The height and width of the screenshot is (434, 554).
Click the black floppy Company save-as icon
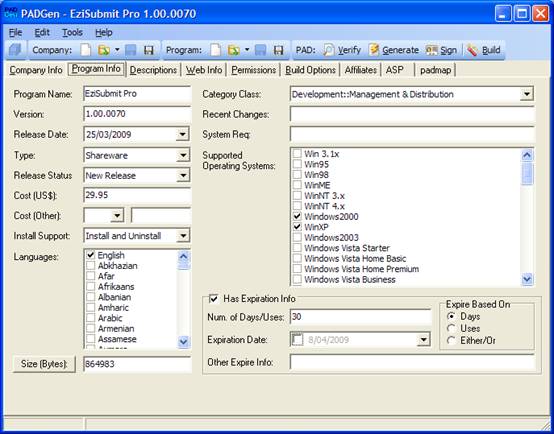tap(149, 50)
